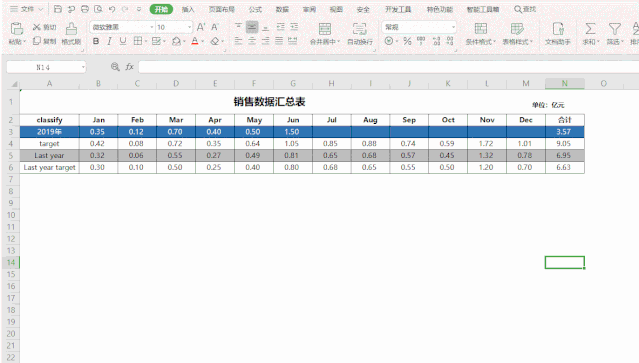Image resolution: width=639 pixels, height=363 pixels.
Task: Open the font name dropdown
Action: point(152,27)
